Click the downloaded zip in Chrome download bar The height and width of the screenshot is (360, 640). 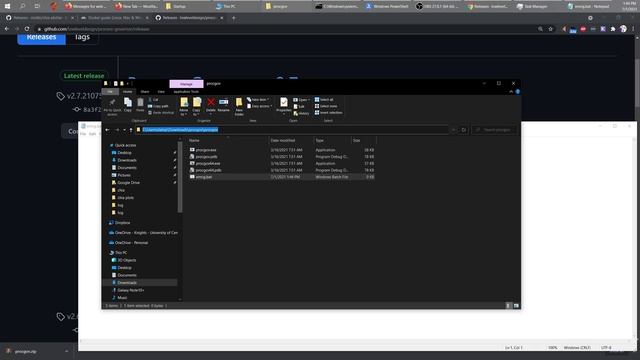25,351
